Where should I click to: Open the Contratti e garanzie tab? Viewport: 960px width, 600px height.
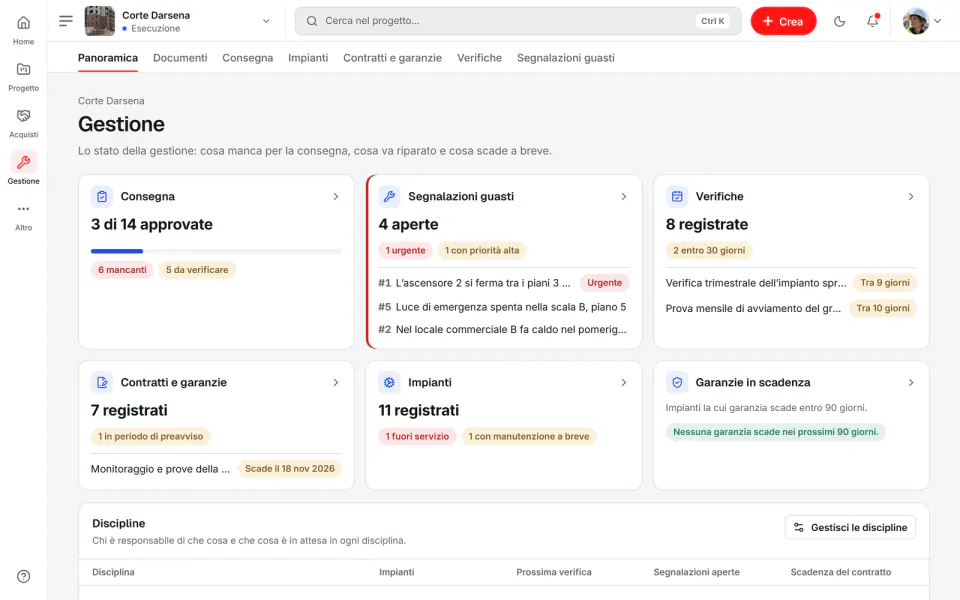click(392, 58)
